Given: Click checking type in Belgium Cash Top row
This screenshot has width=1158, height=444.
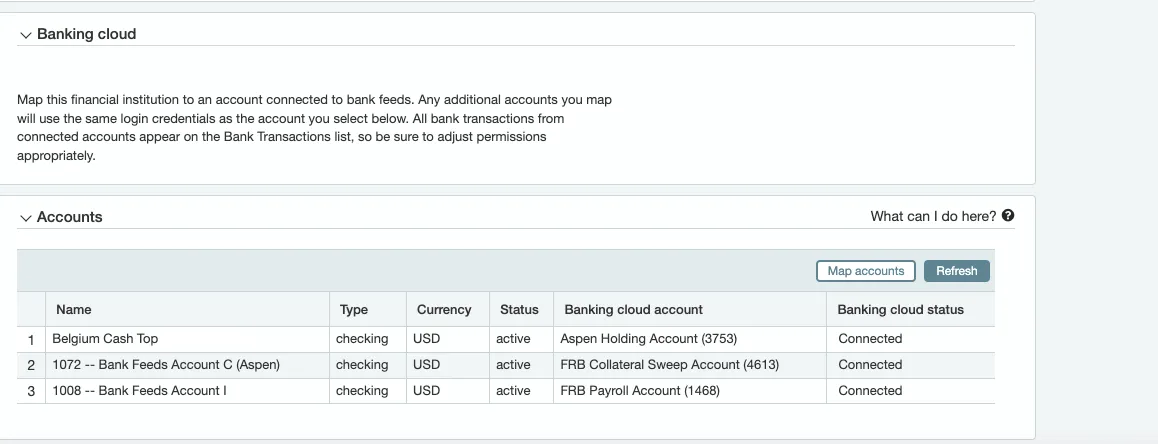Looking at the screenshot, I should [362, 338].
